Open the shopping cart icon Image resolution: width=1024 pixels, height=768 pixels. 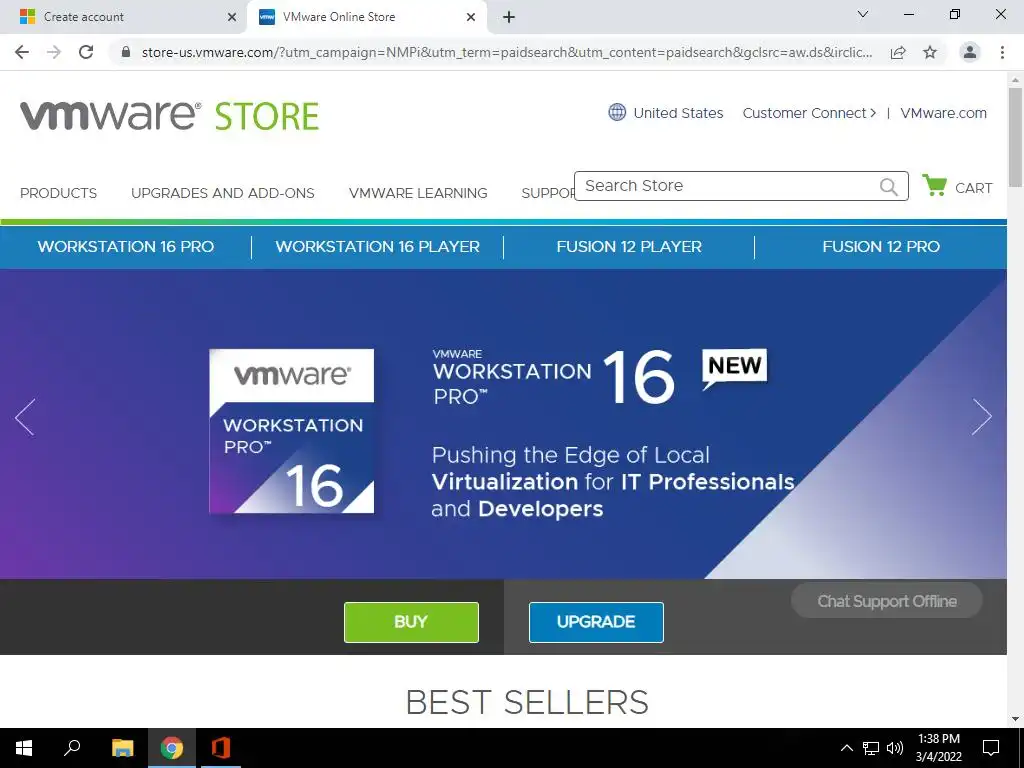pyautogui.click(x=935, y=185)
